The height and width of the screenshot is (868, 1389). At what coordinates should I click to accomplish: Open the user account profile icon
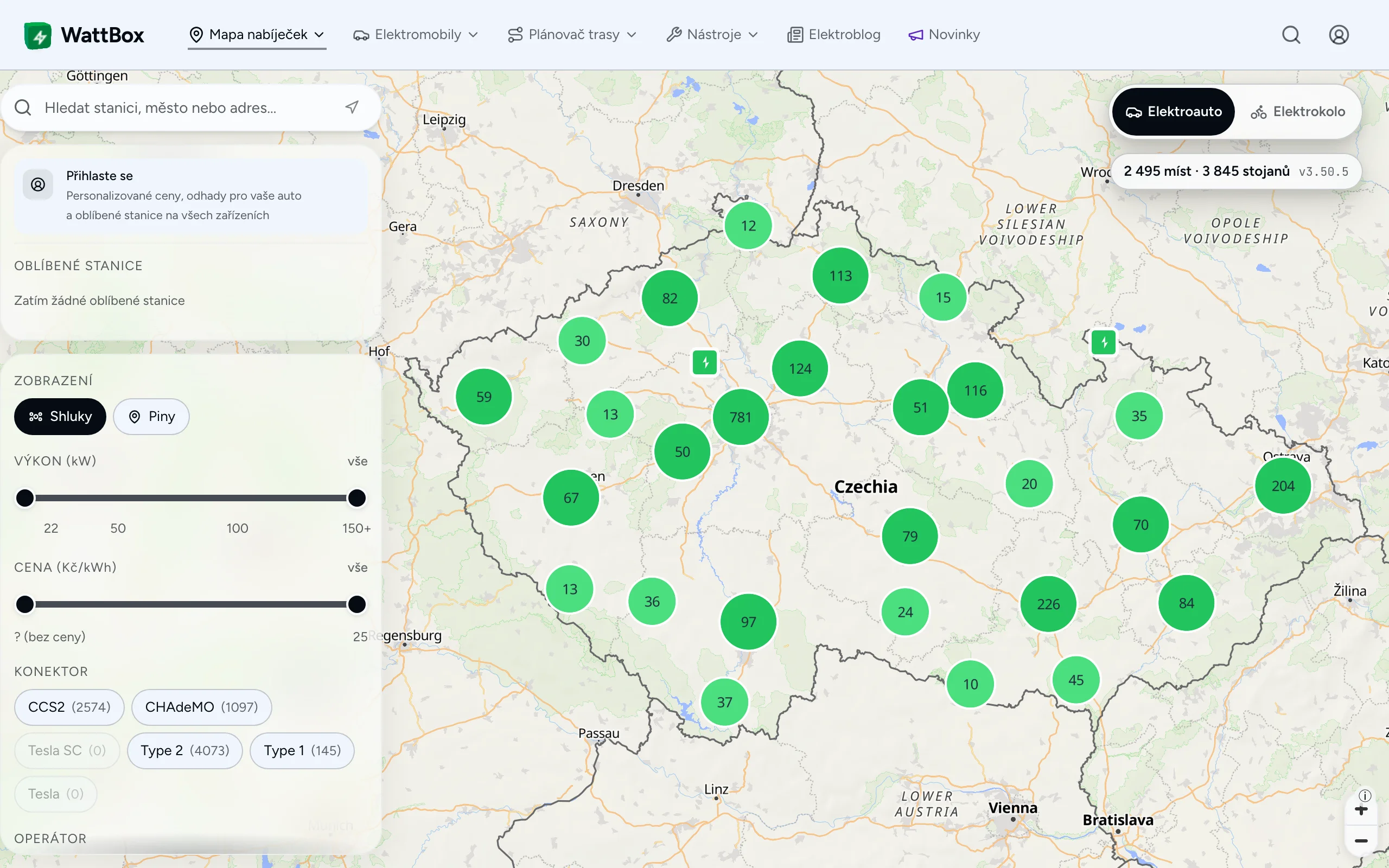(x=1339, y=35)
